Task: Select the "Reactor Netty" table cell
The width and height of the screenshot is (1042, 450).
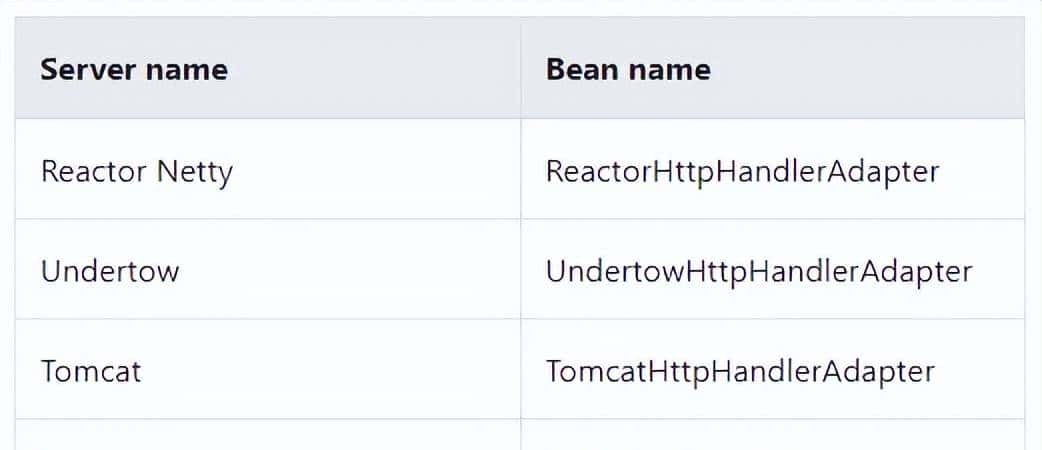Action: pos(137,171)
